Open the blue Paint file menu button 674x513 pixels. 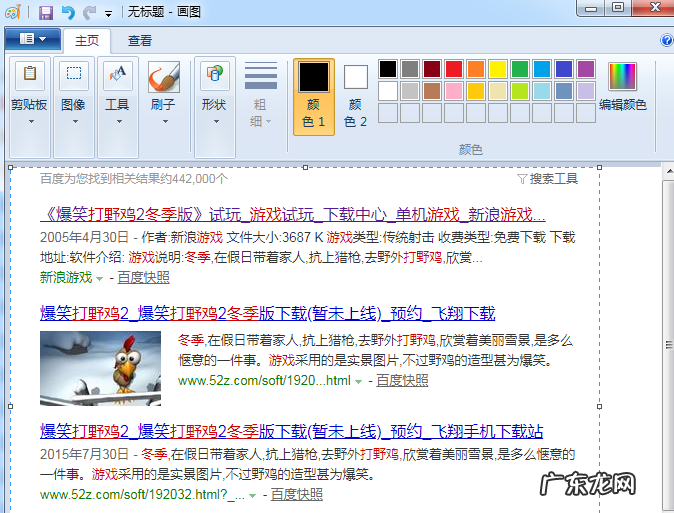(33, 39)
